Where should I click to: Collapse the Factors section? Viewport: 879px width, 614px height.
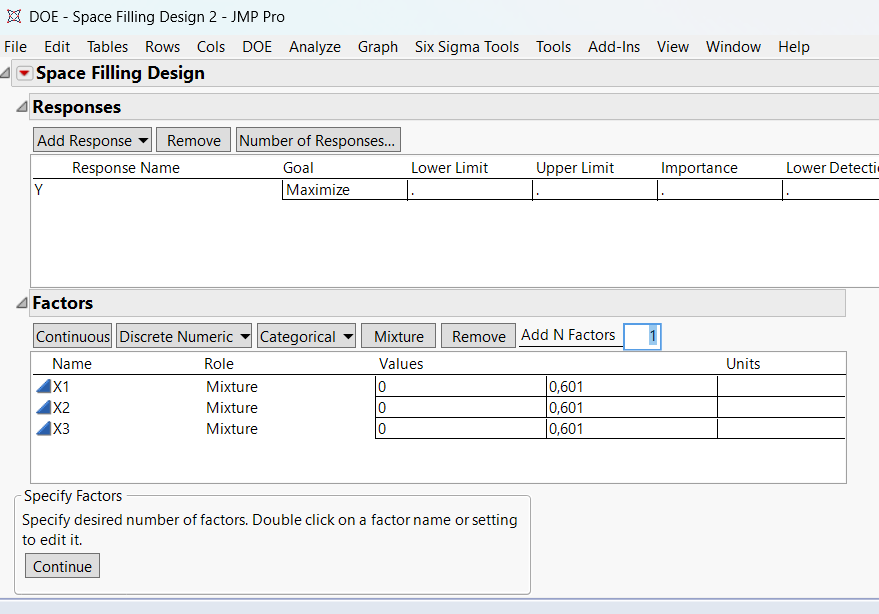22,303
